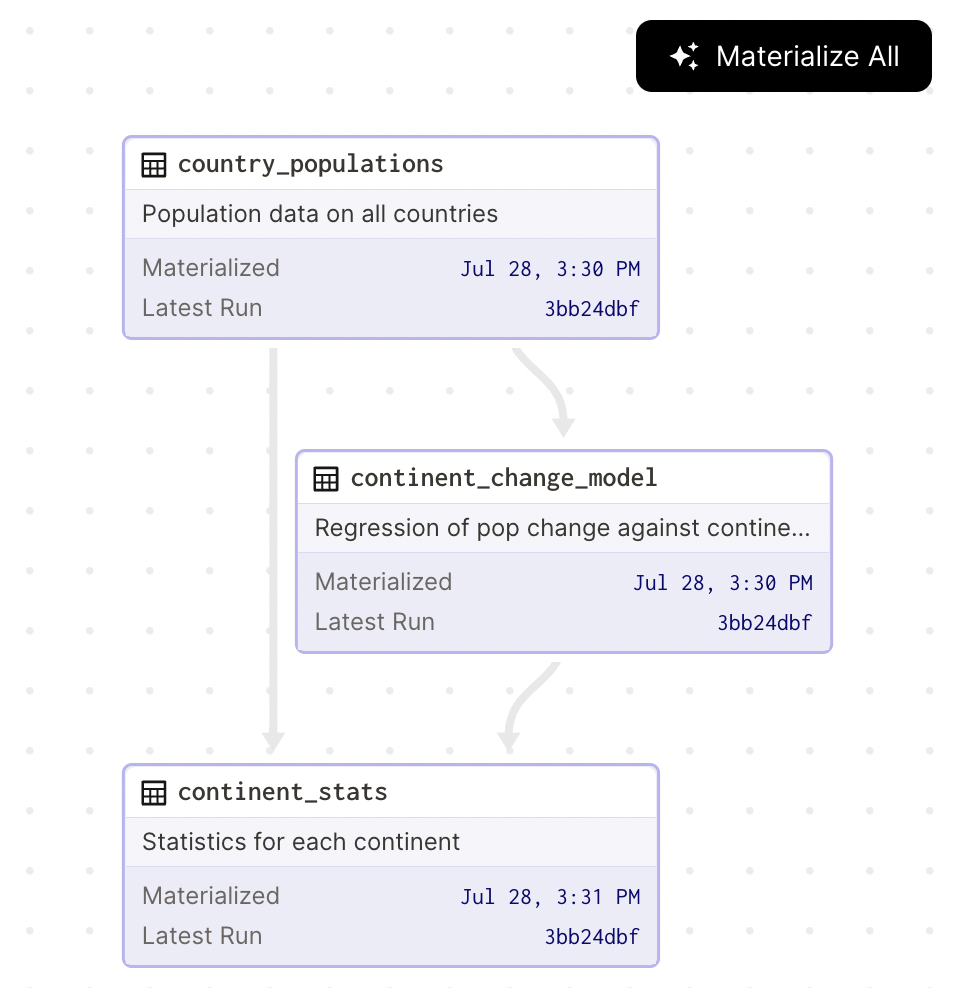Click the 'Statistics for each continent' description
Screen dimensions: 956x988
pyautogui.click(x=301, y=842)
